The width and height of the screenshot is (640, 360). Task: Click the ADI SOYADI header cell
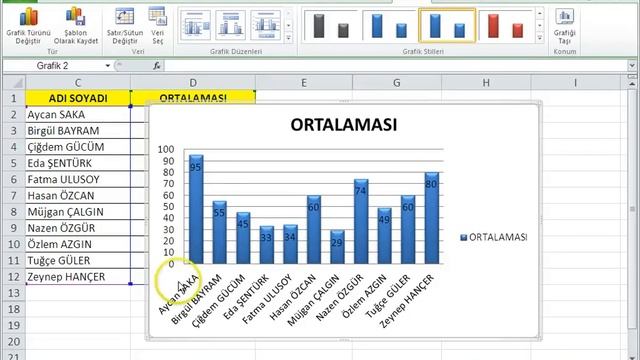(78, 98)
